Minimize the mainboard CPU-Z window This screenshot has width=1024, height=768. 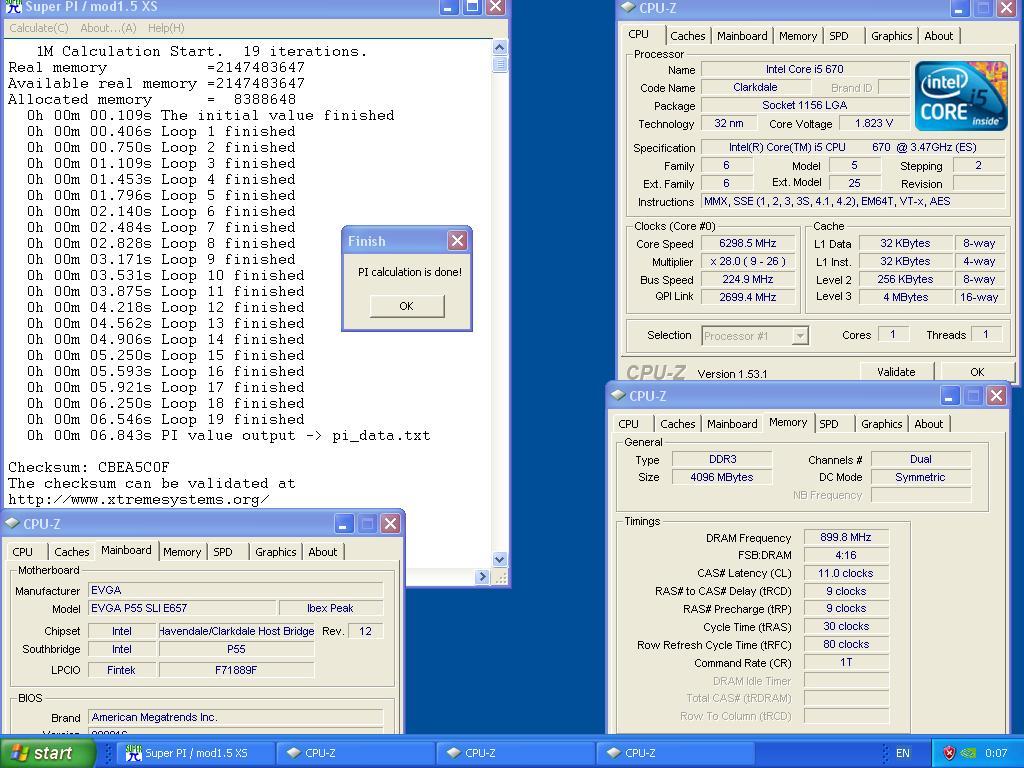[x=344, y=523]
